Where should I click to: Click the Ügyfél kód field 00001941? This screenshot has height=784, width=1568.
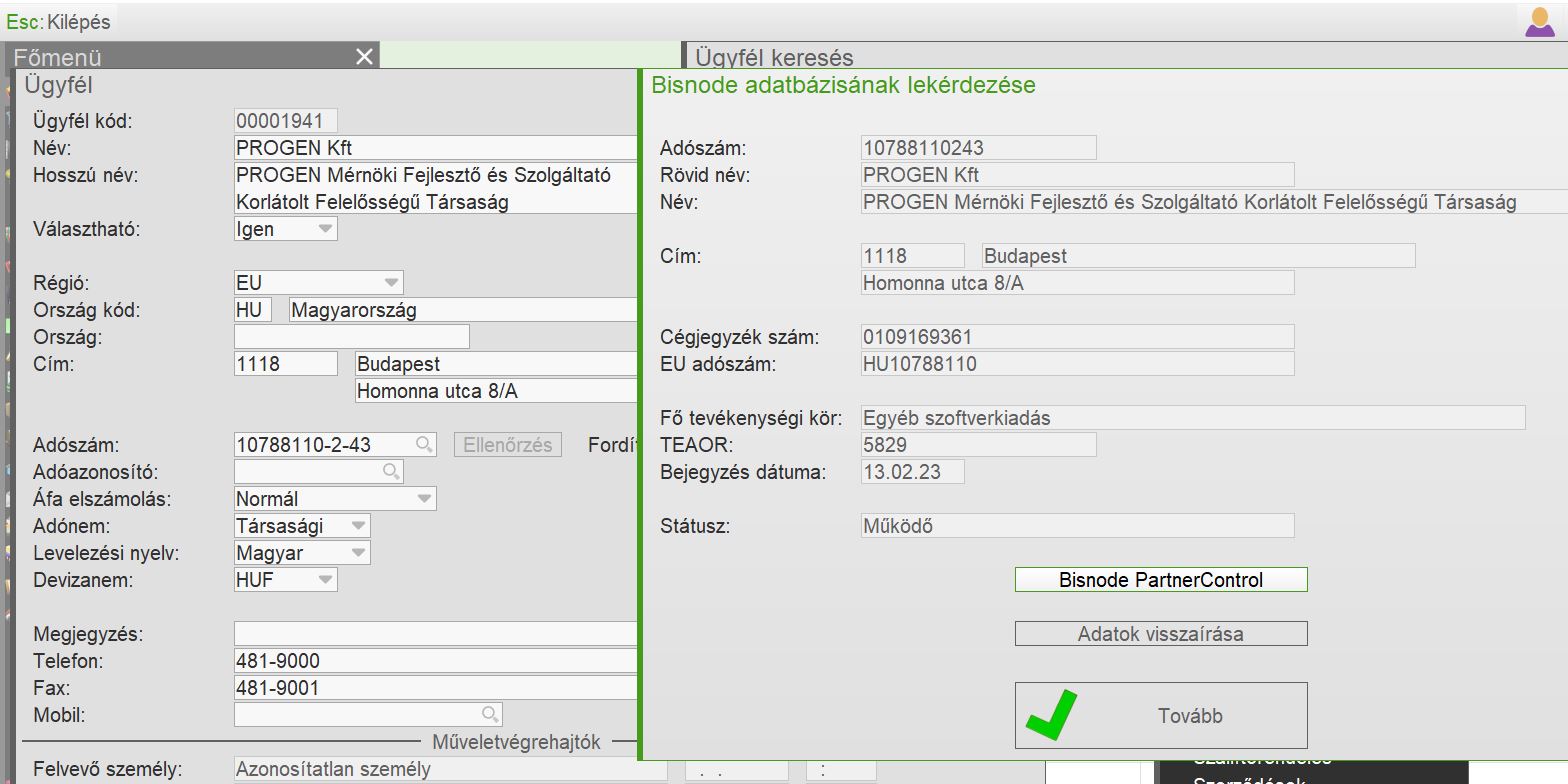tap(286, 121)
